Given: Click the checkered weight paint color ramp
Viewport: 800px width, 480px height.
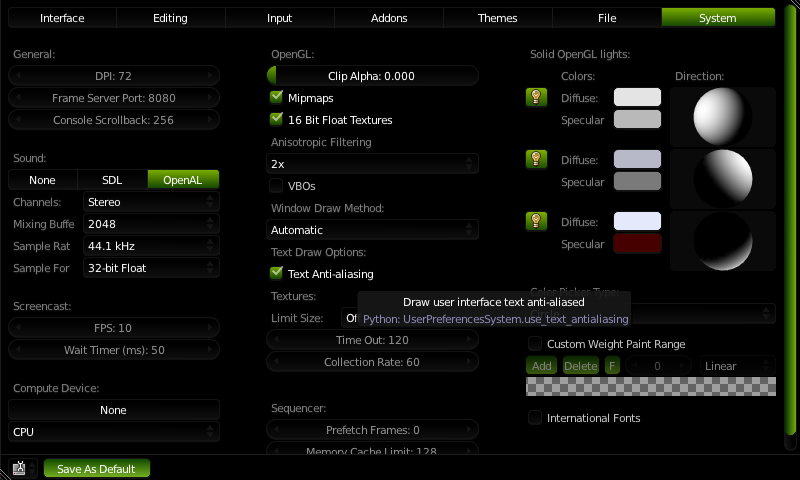Looking at the screenshot, I should [651, 386].
